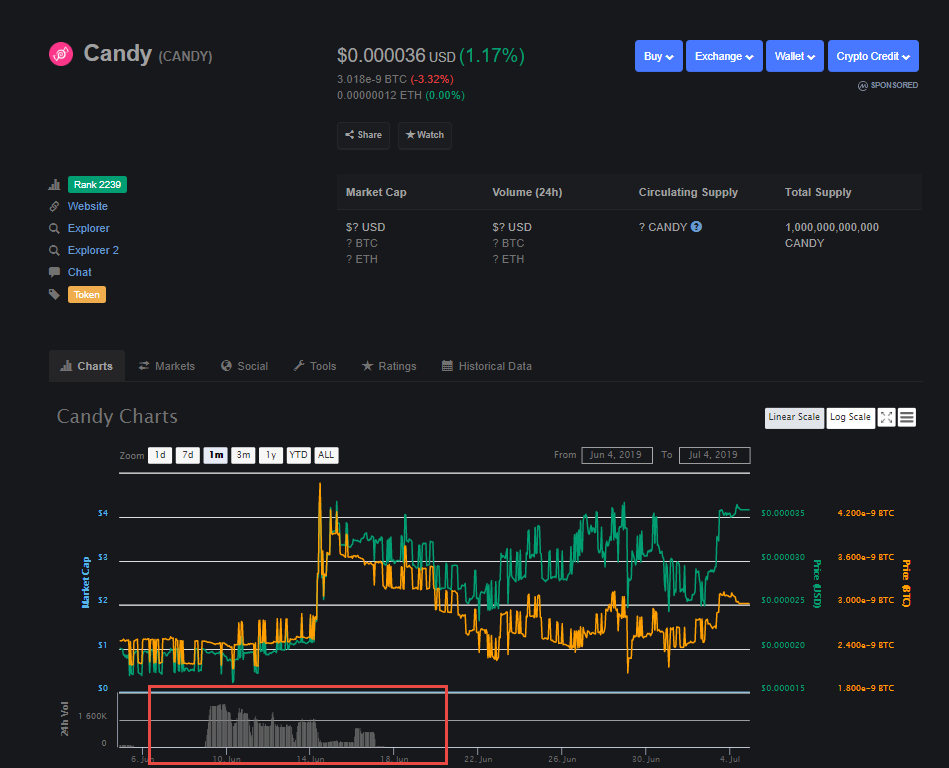The height and width of the screenshot is (768, 949).
Task: Open the Historical Data tab
Action: (486, 366)
